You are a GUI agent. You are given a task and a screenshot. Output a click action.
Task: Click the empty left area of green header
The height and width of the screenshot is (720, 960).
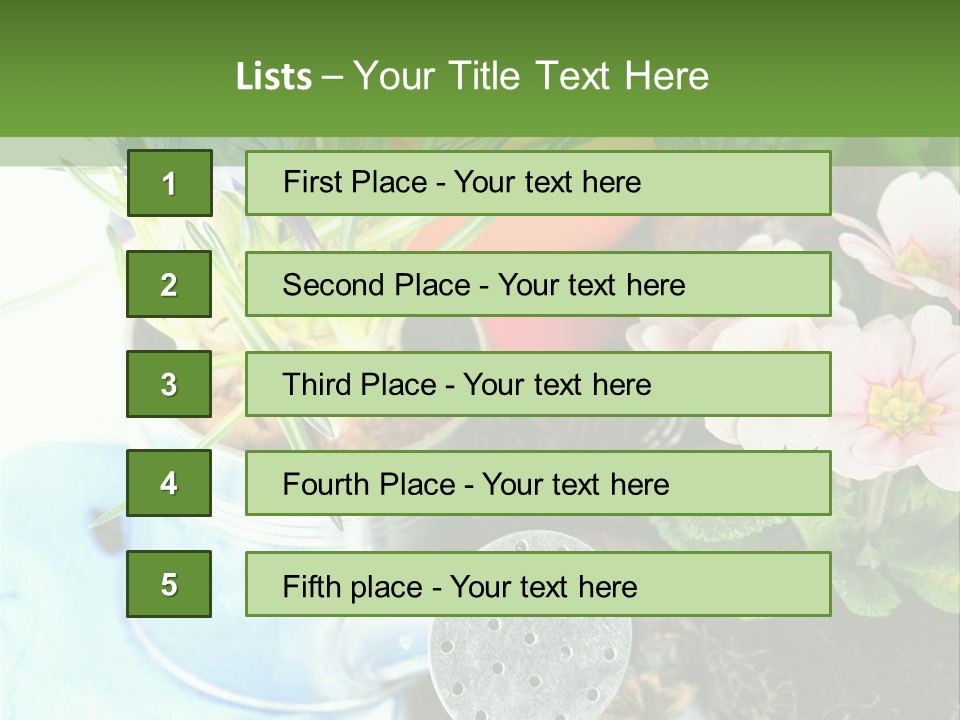click(x=100, y=70)
